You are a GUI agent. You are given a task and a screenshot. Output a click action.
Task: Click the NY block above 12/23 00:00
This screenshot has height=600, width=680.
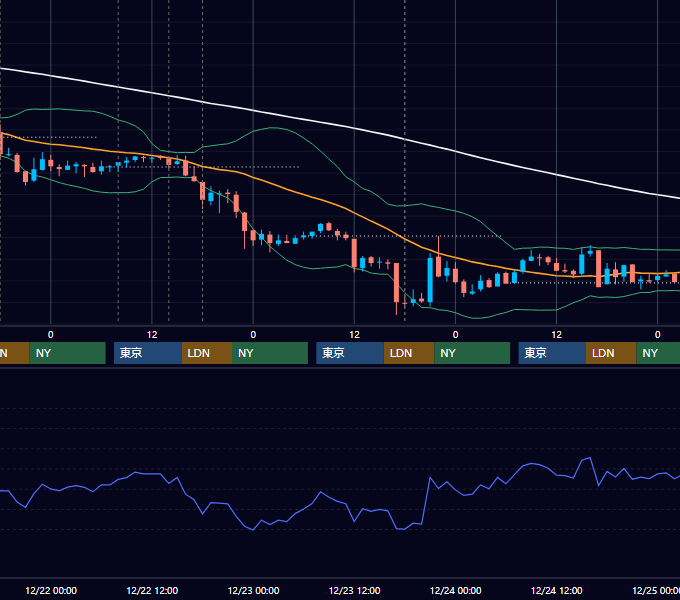click(x=270, y=353)
